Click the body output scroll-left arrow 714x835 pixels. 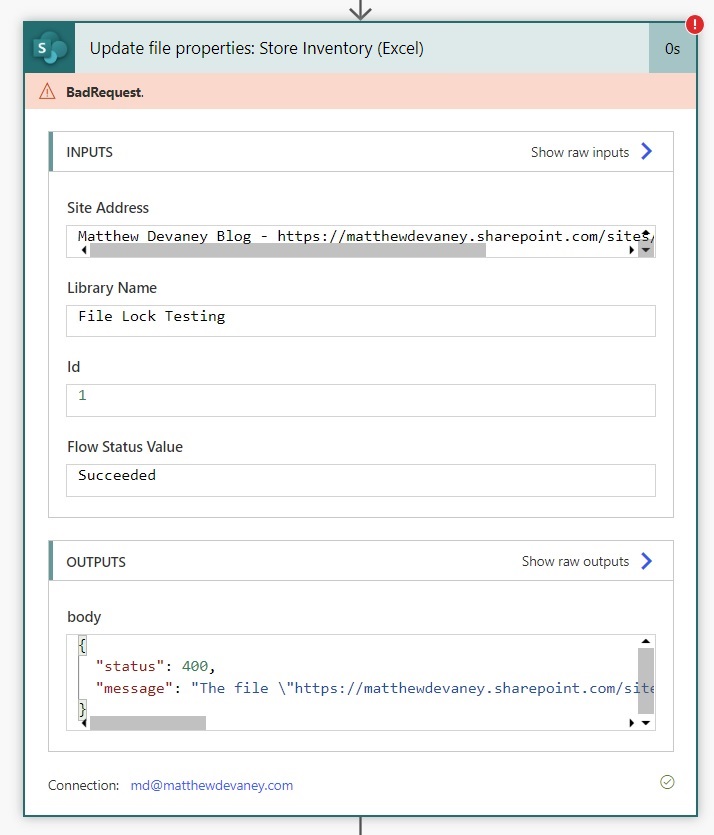(x=84, y=723)
